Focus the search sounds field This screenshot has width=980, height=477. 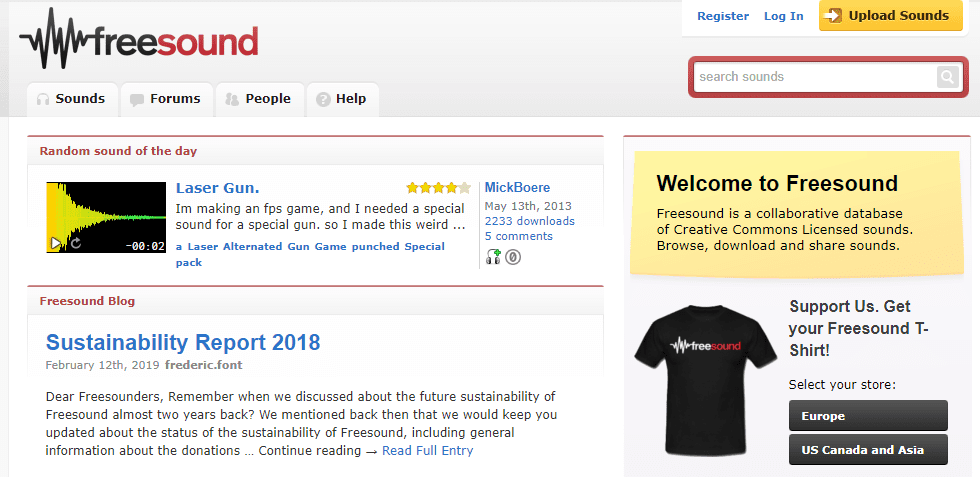pyautogui.click(x=814, y=77)
